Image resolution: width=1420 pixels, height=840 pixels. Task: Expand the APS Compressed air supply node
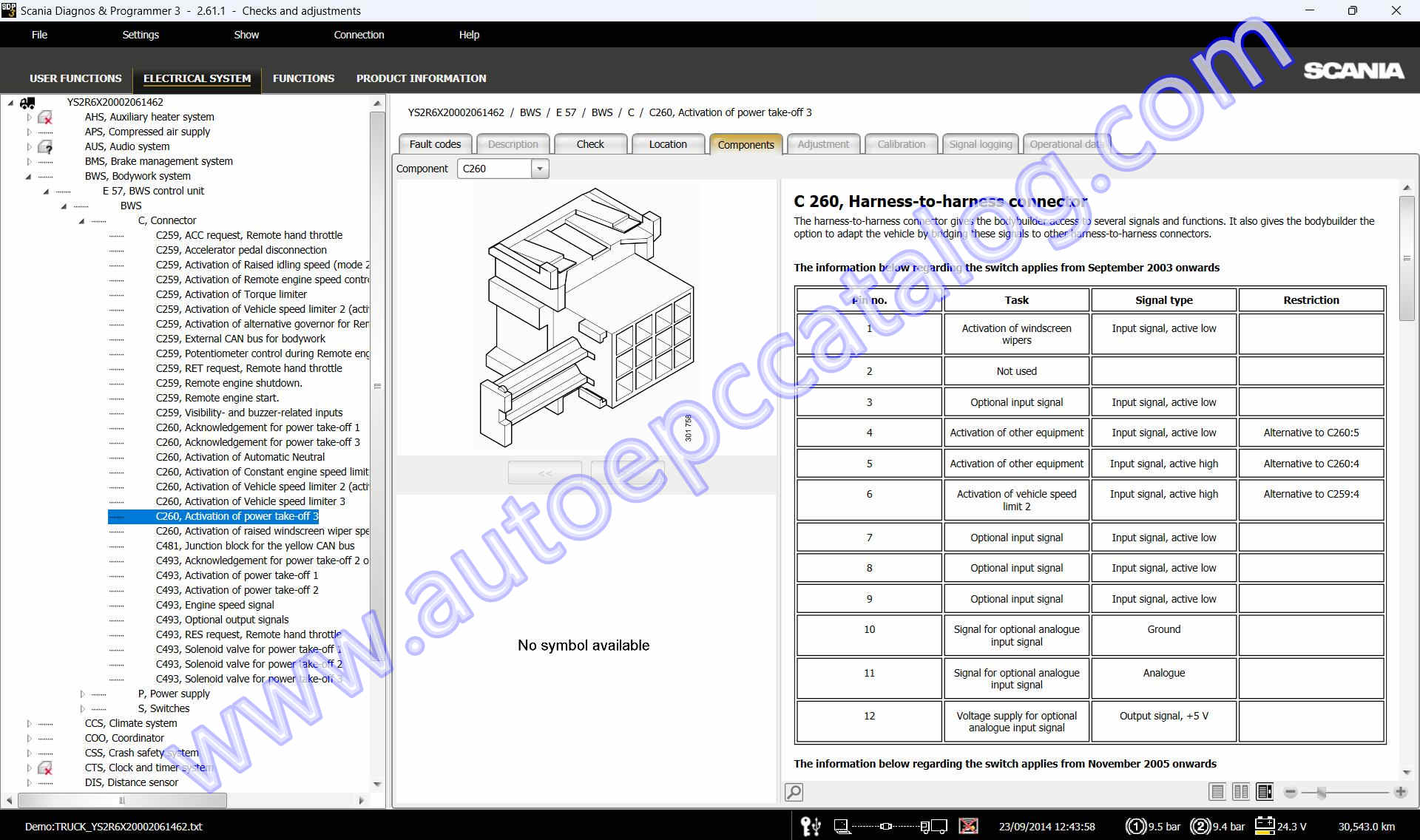28,132
